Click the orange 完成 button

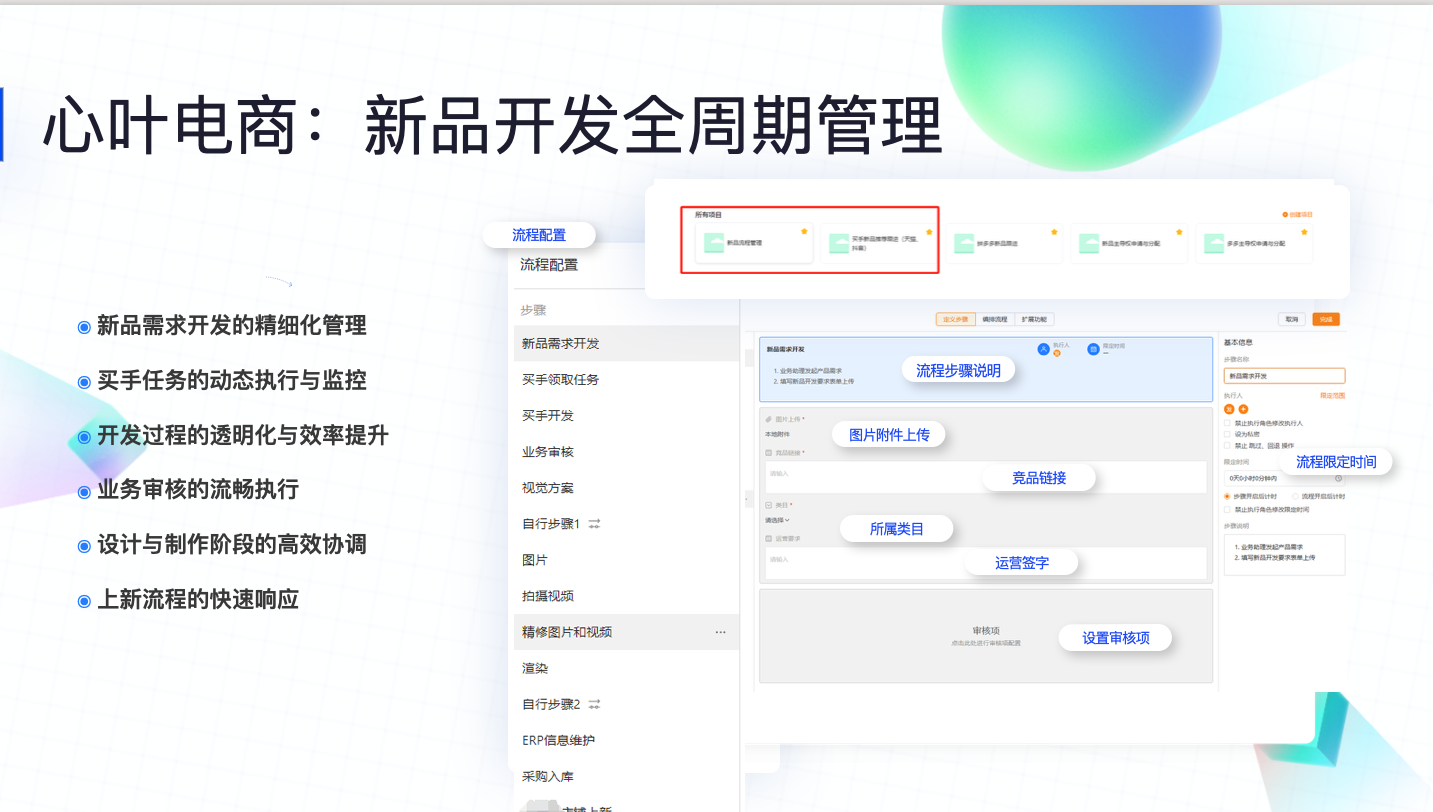(x=1326, y=319)
